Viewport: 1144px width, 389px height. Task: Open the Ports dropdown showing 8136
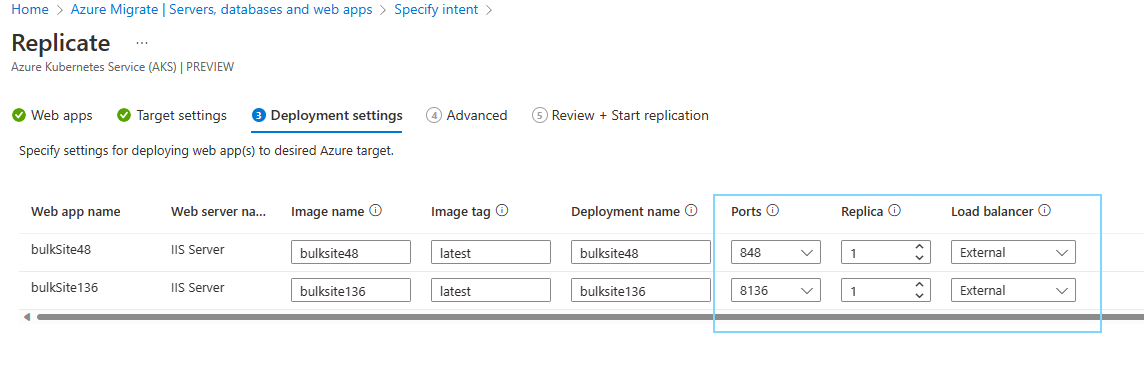776,290
